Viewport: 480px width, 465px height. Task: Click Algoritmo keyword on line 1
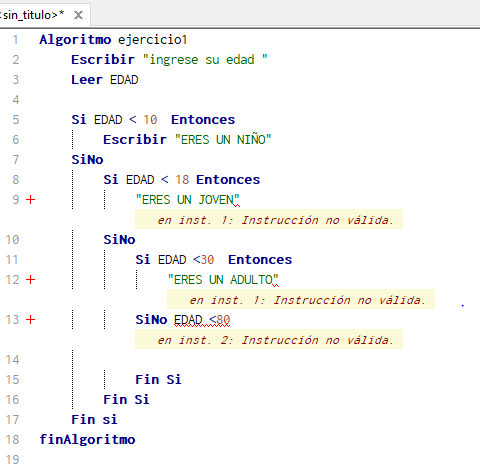coord(75,40)
